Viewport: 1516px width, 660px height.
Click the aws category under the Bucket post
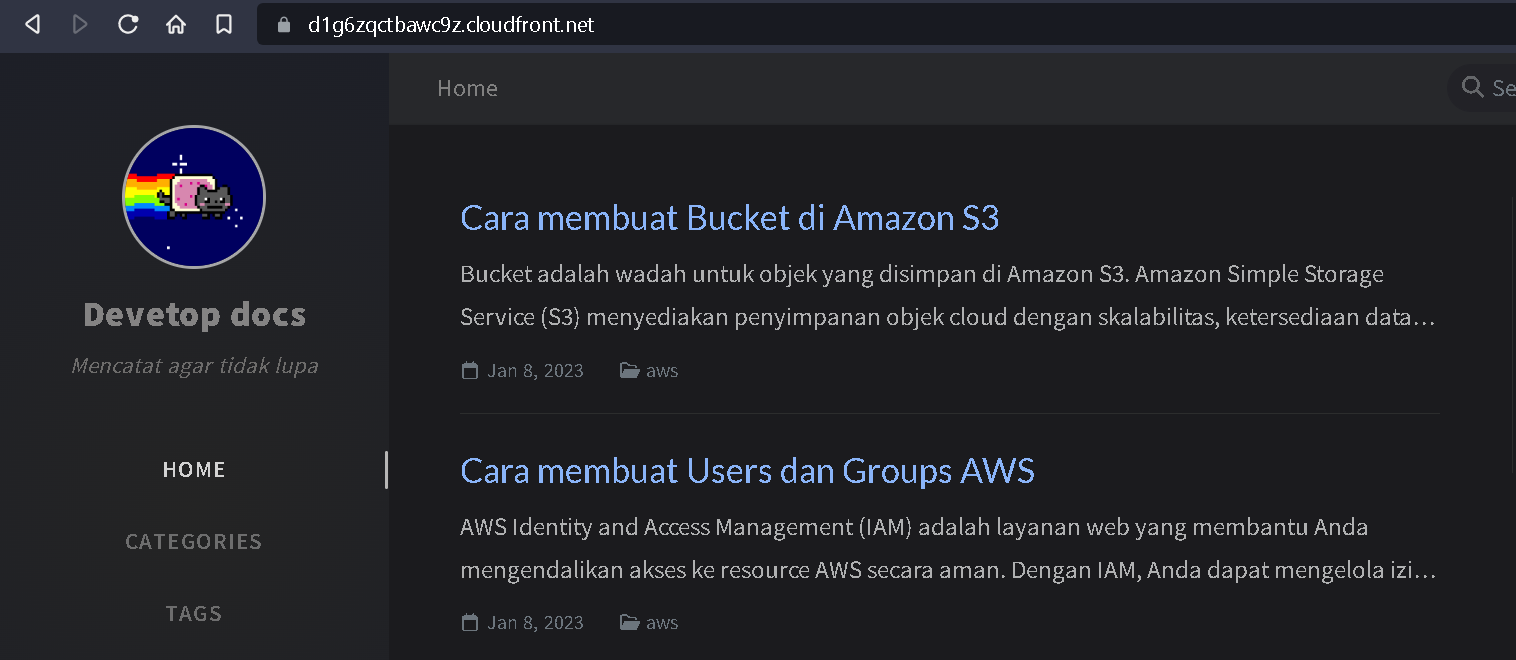click(662, 371)
